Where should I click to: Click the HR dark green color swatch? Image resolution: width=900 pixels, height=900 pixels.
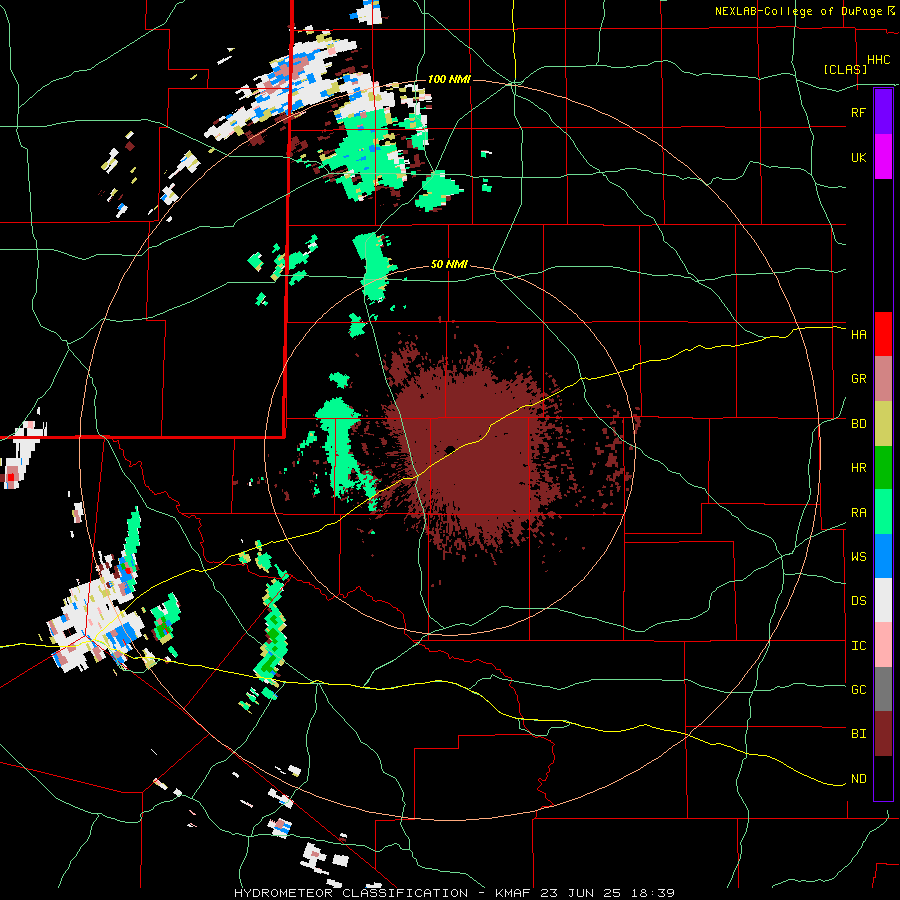tap(883, 468)
